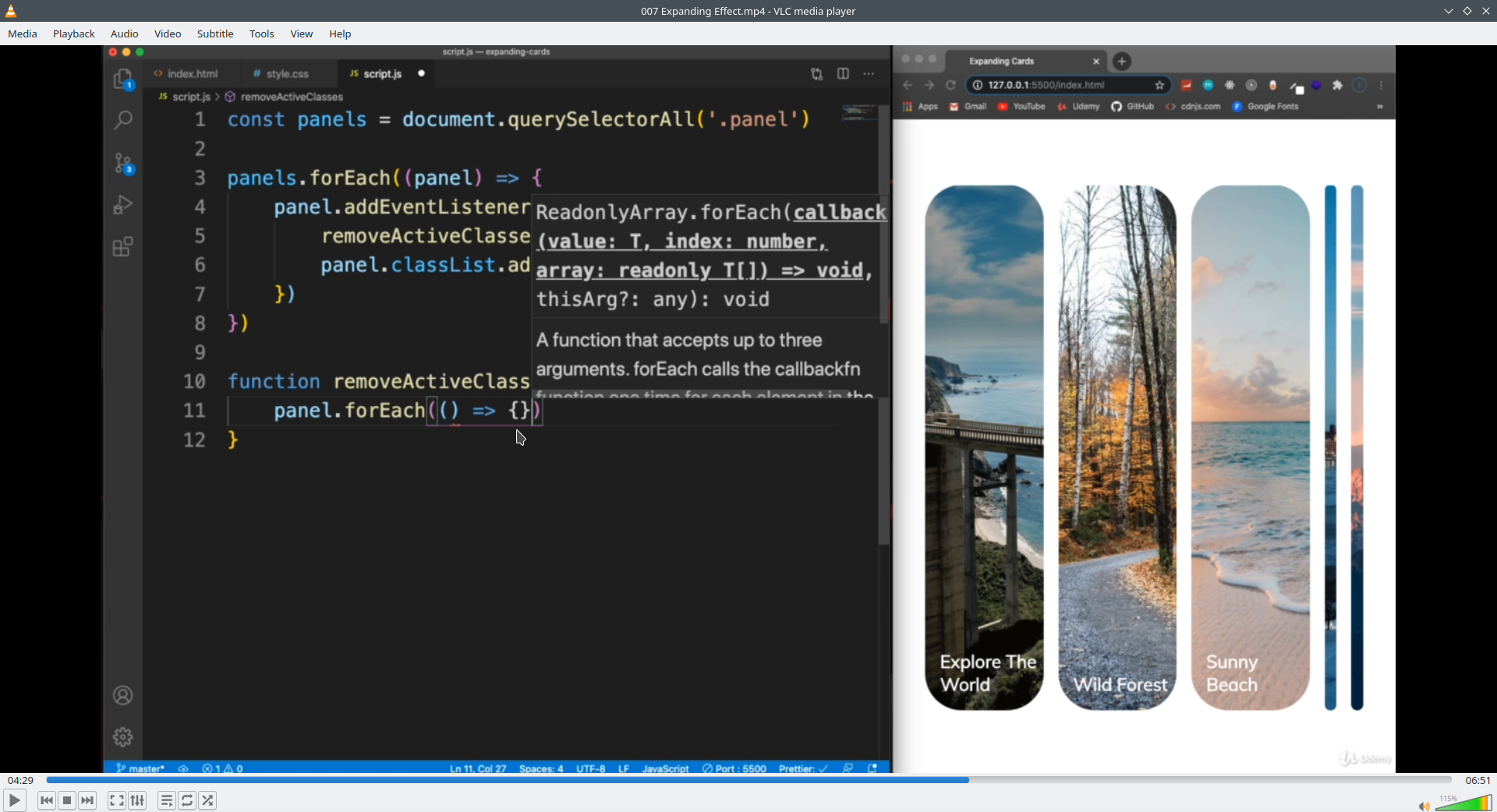The width and height of the screenshot is (1497, 812).
Task: Open the Manage gear in VS Code
Action: (123, 736)
